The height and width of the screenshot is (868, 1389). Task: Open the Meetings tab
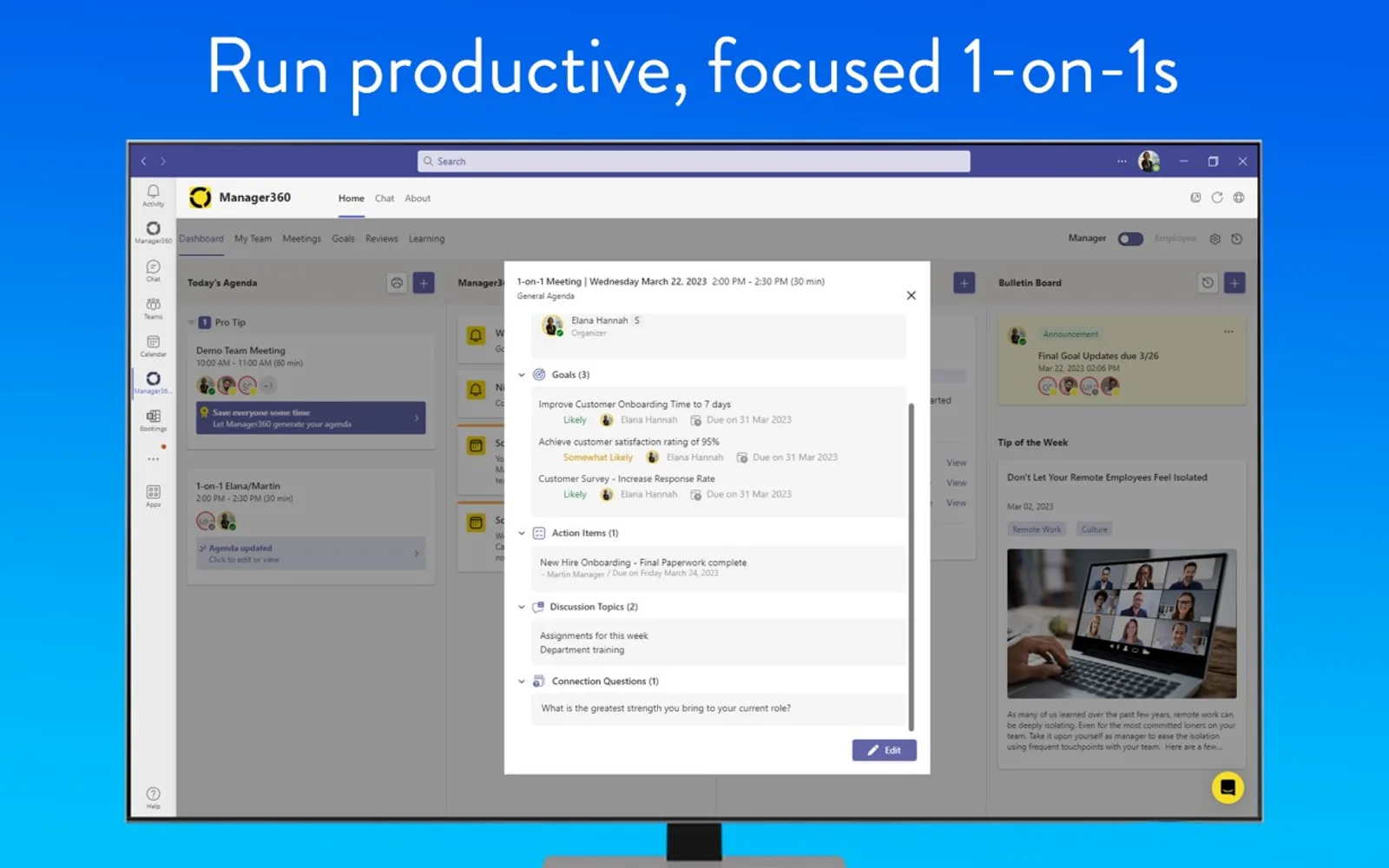pos(301,239)
